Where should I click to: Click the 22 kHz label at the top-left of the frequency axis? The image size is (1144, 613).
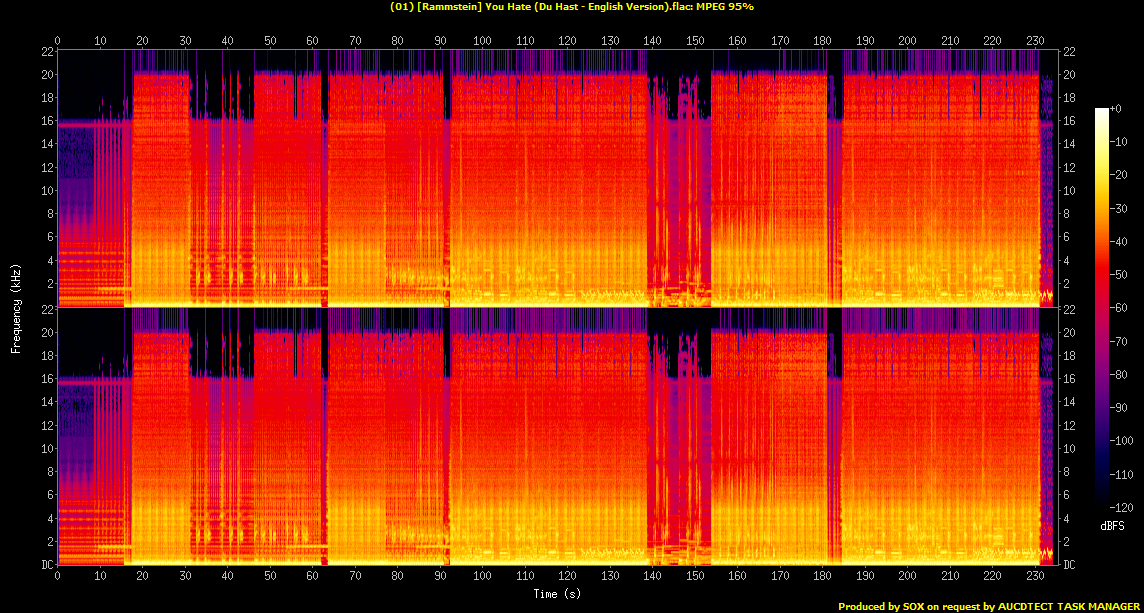pos(47,51)
